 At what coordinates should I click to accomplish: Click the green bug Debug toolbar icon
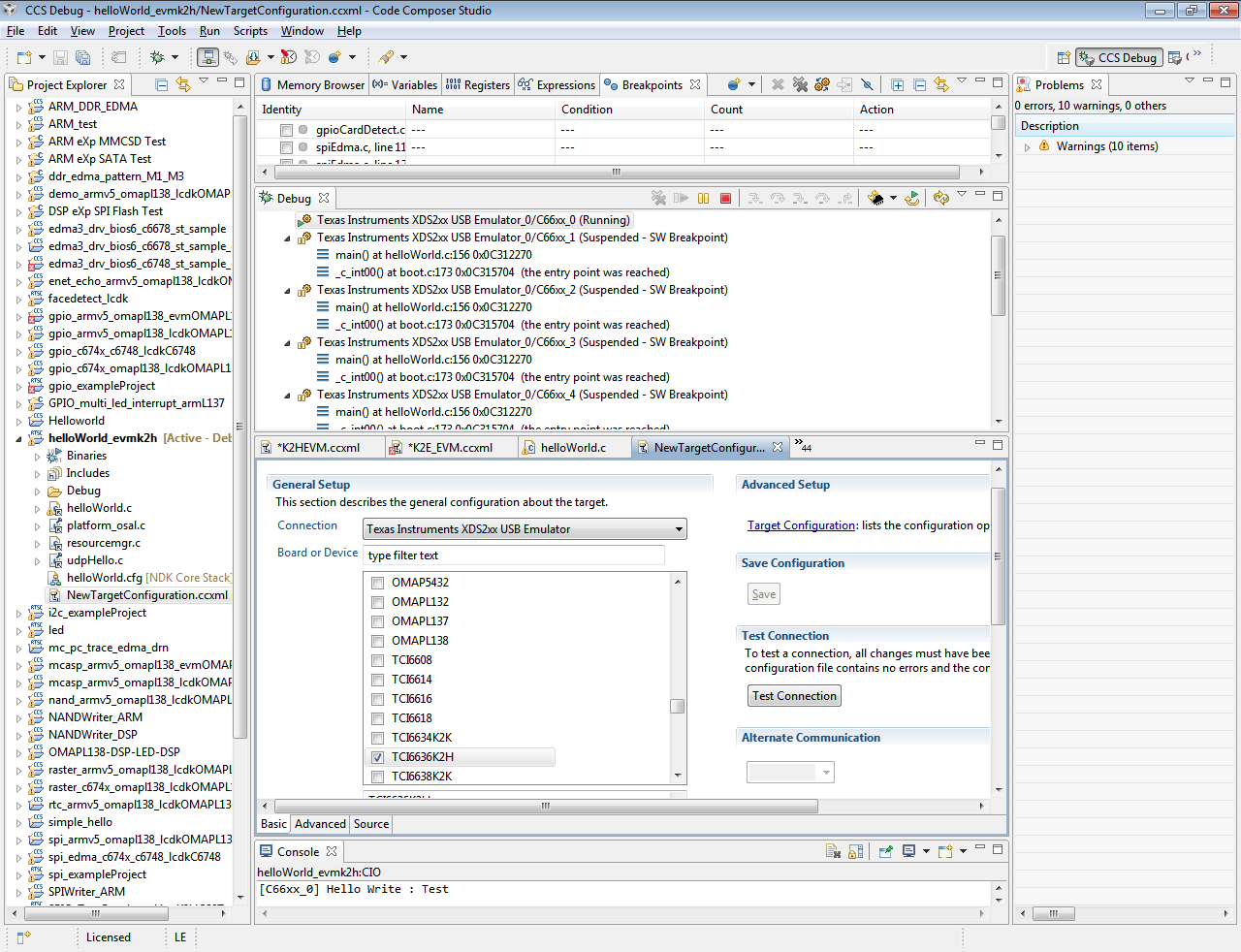(157, 57)
